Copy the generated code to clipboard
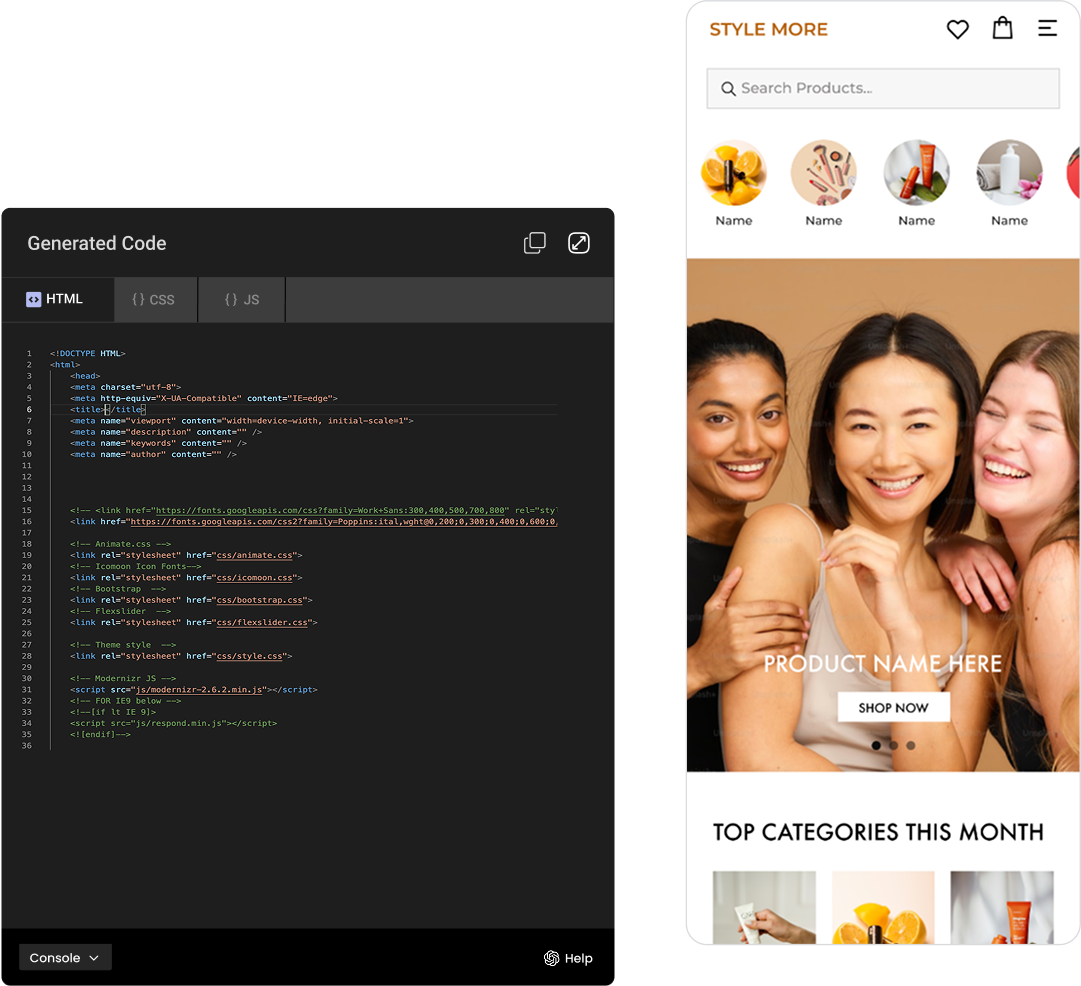This screenshot has width=1081, height=986. 535,243
